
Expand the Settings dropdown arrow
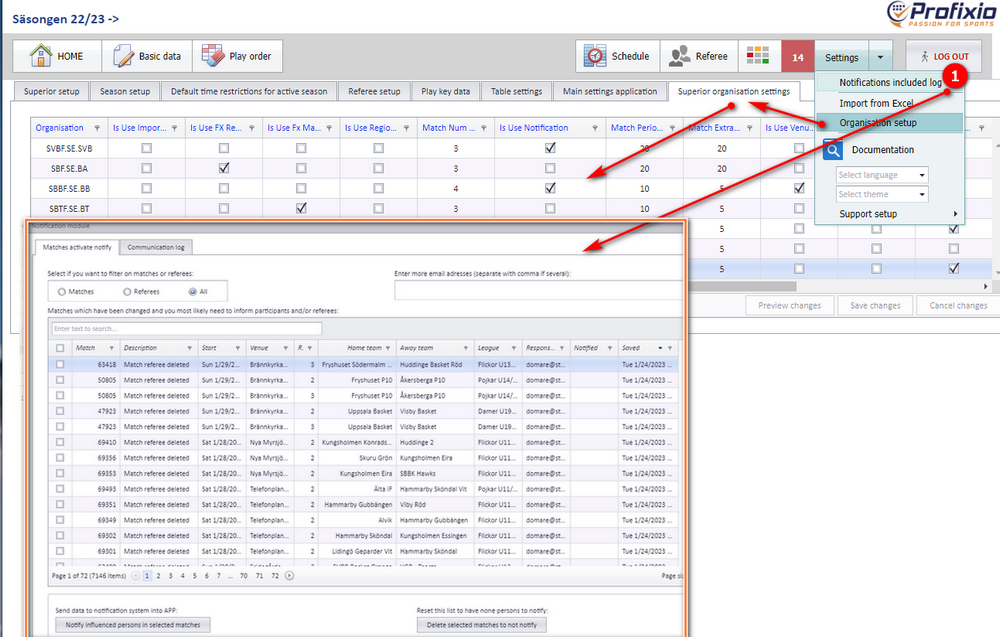point(880,57)
